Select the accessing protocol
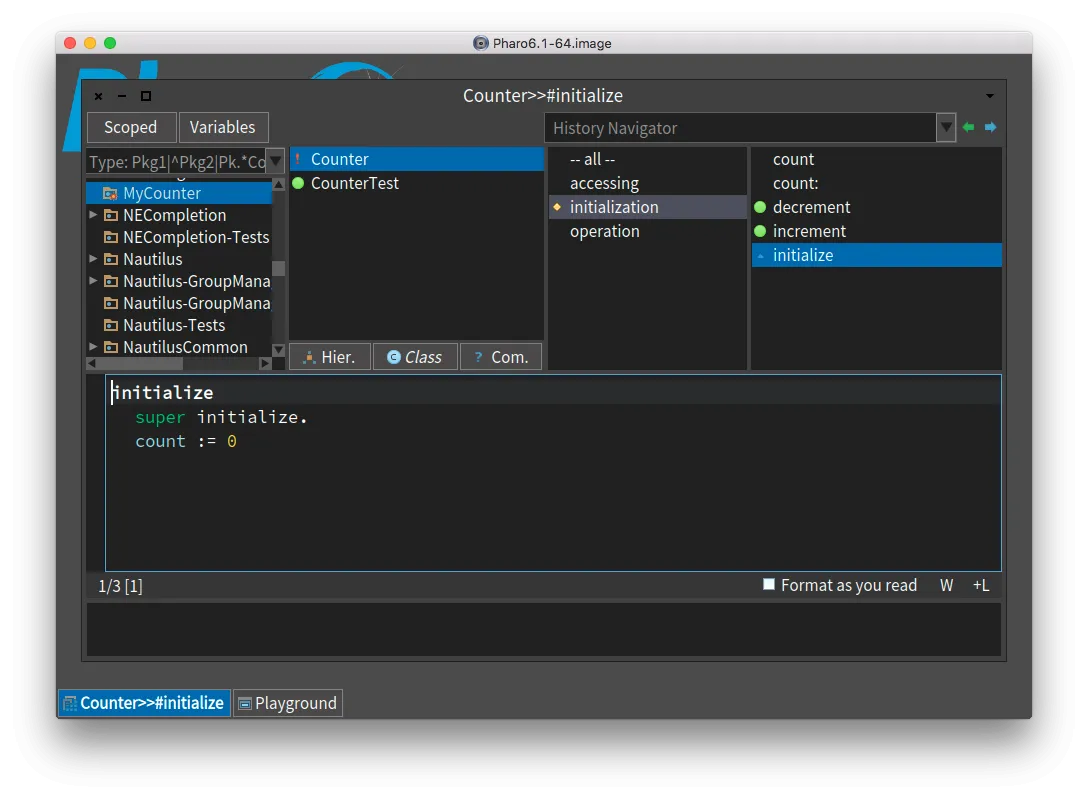Image resolution: width=1088 pixels, height=799 pixels. [647, 183]
